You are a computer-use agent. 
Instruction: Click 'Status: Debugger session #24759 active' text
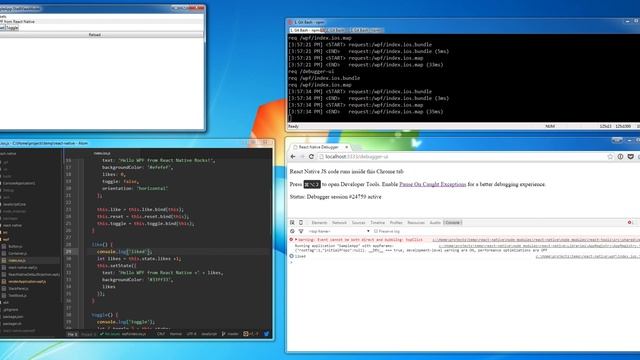336,197
